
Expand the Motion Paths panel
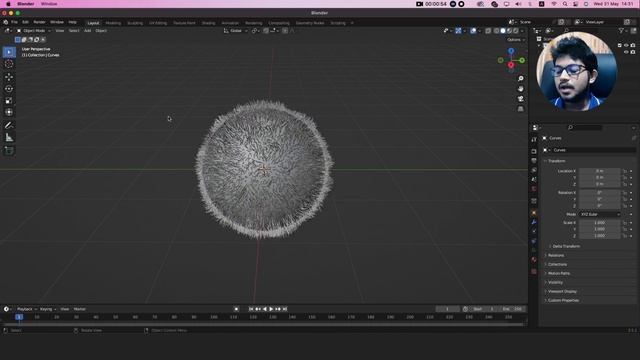click(x=558, y=273)
